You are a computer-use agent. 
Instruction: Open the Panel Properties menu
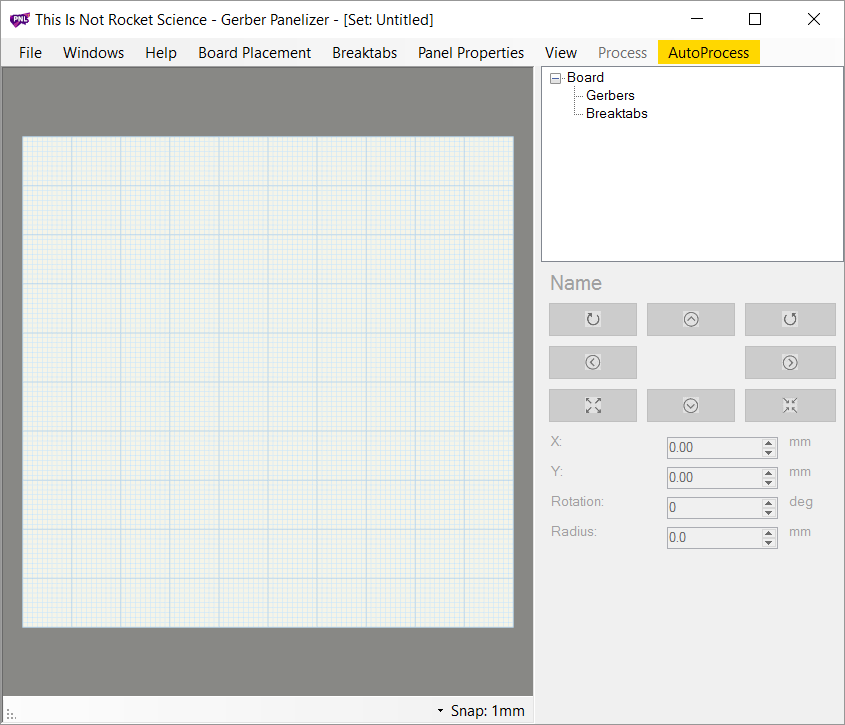470,53
